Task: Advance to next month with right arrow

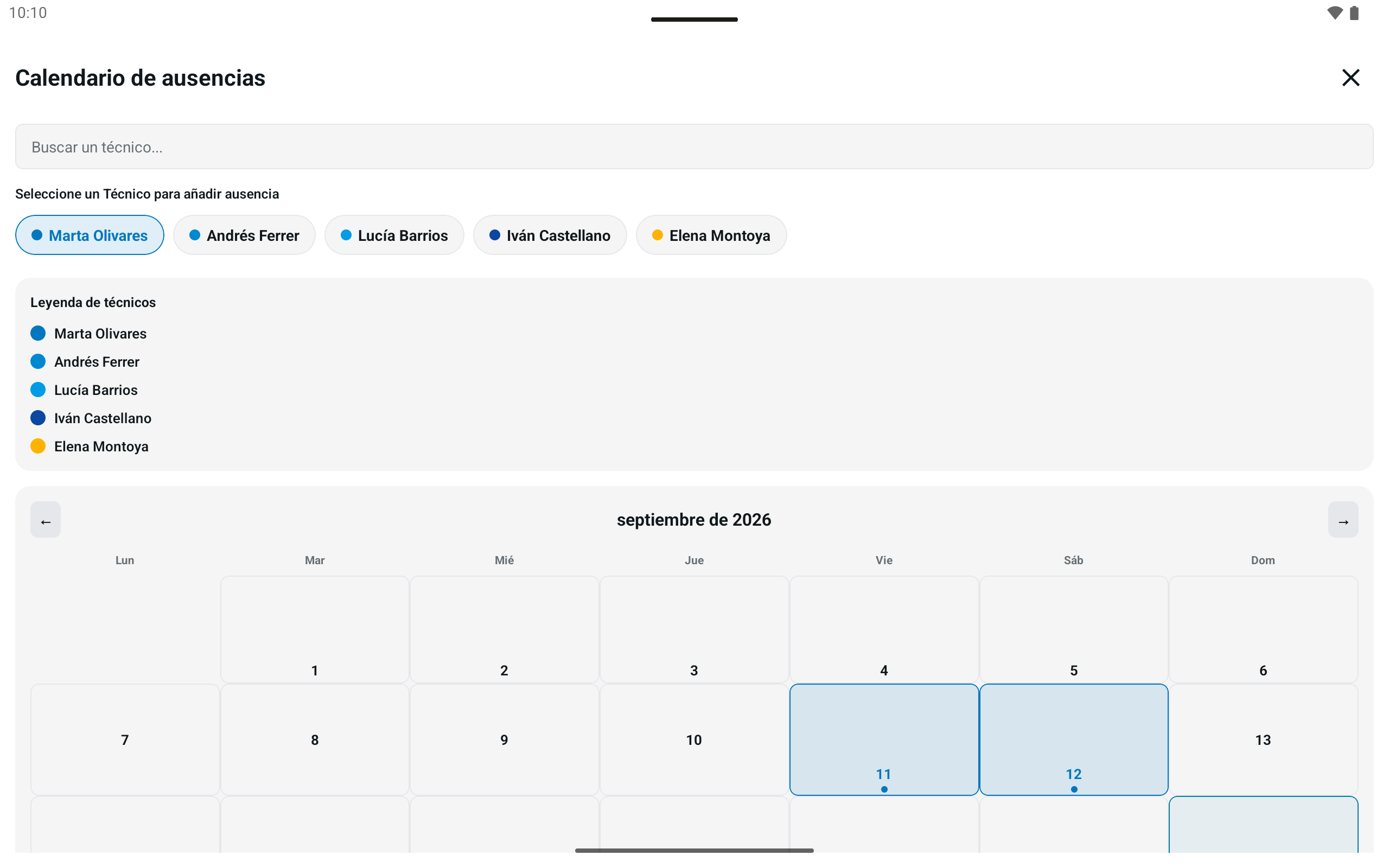Action: pos(1343,520)
